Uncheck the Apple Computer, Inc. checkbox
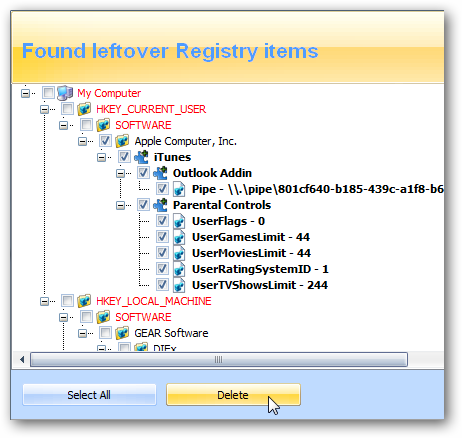This screenshot has width=462, height=438. 105,141
